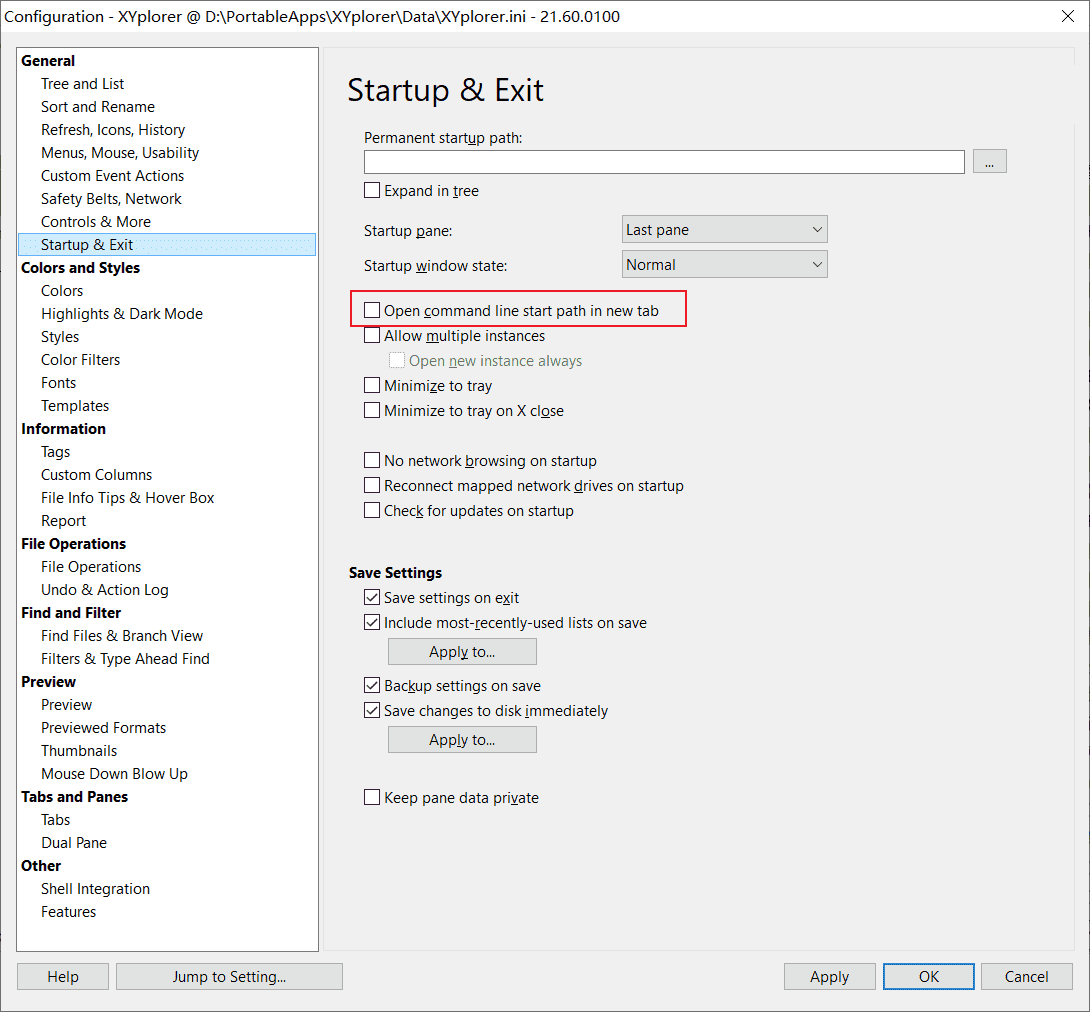This screenshot has width=1090, height=1012.
Task: Select Dual Pane in the category list
Action: [x=73, y=843]
